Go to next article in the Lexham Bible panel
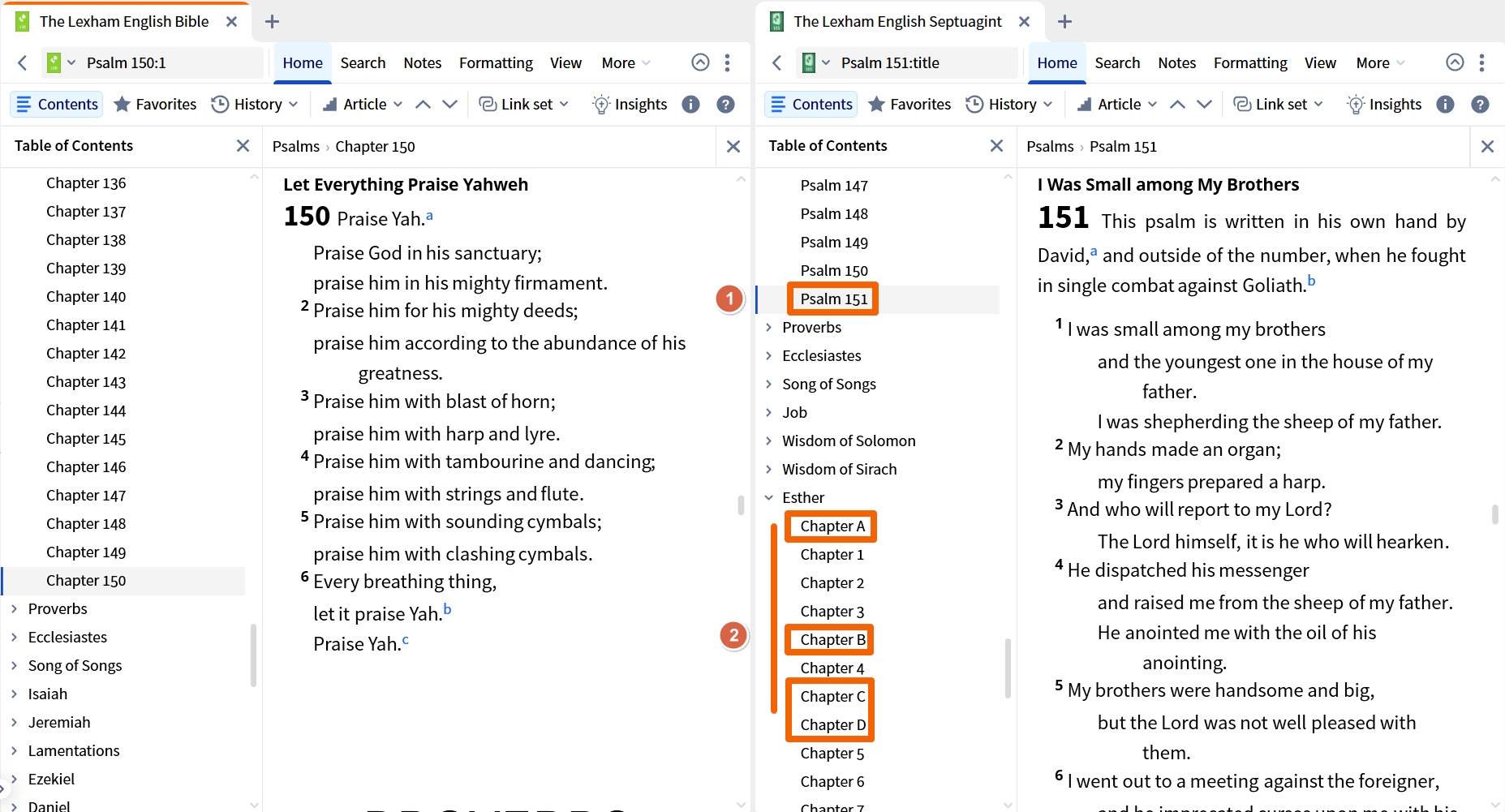 tap(449, 104)
